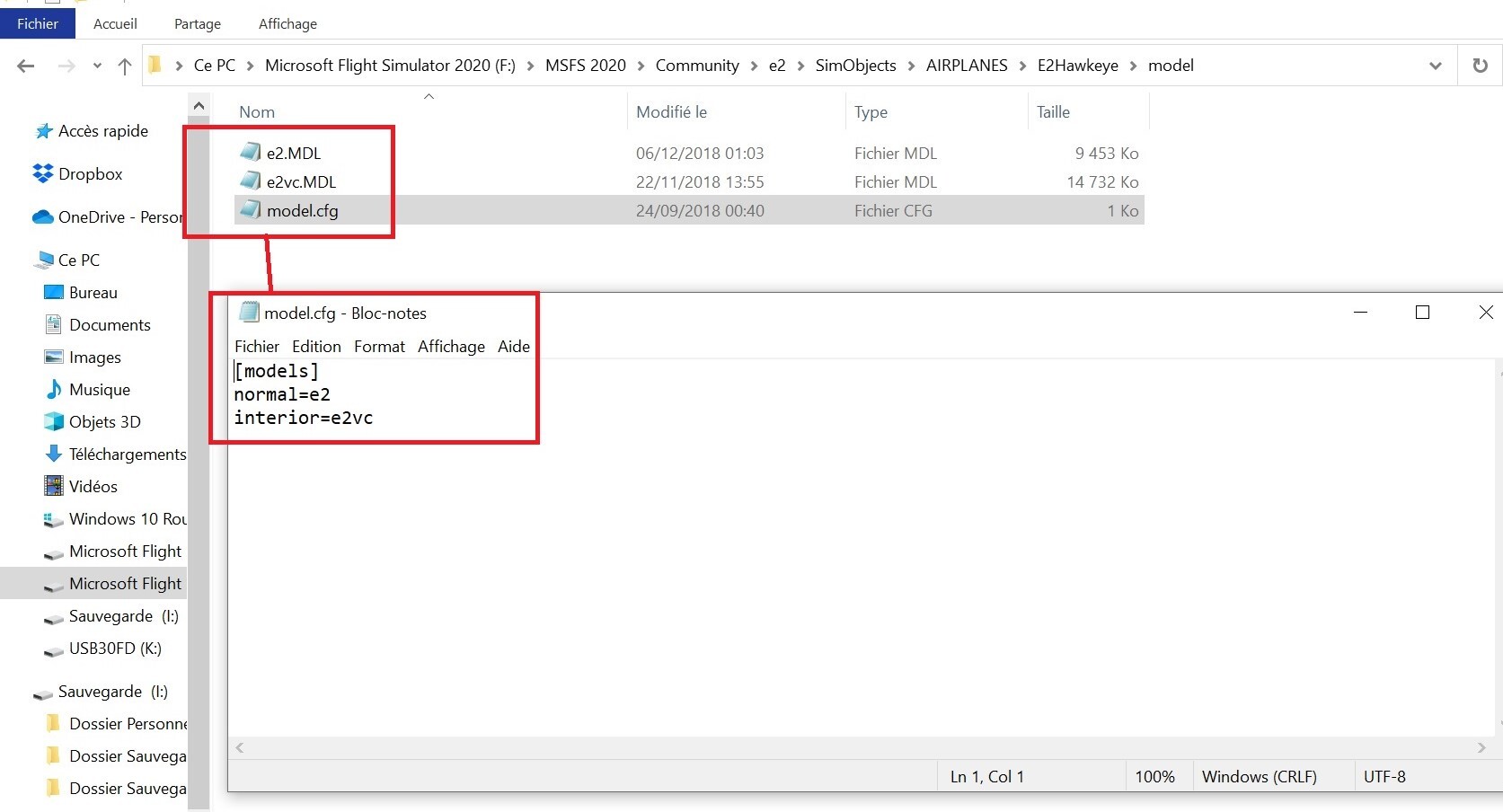Open the e2.MDL file icon
Viewport: 1503px width, 812px height.
click(x=251, y=152)
